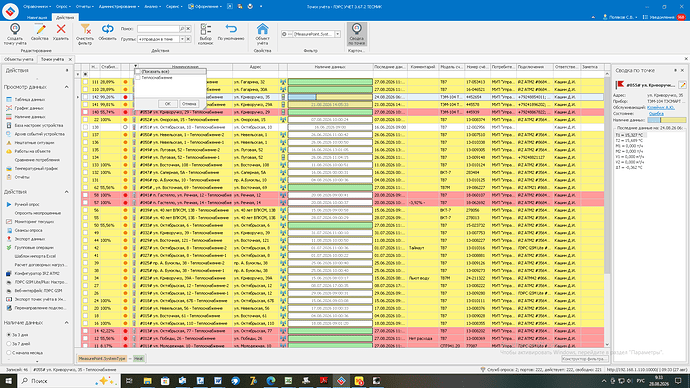690x388 pixels.
Task: Open the application logo menu button
Action: pos(10,11)
